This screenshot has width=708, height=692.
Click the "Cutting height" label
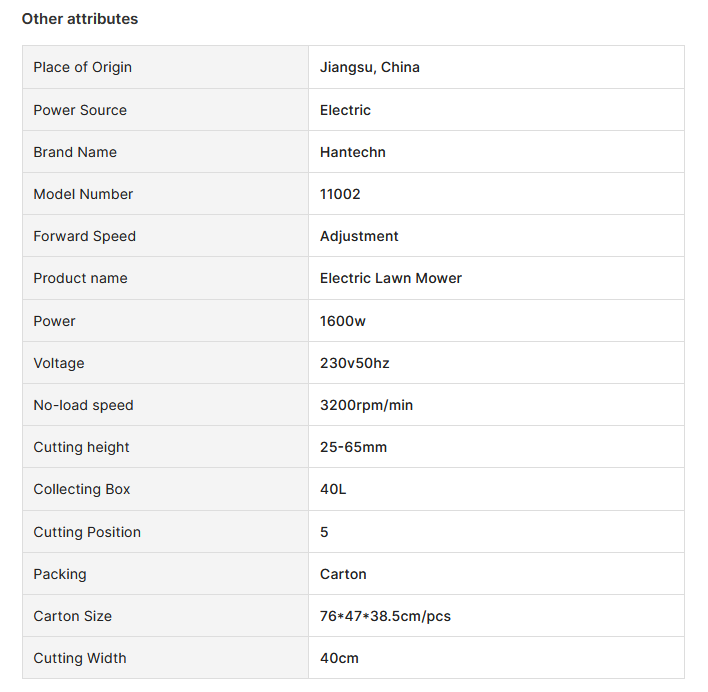click(x=82, y=447)
